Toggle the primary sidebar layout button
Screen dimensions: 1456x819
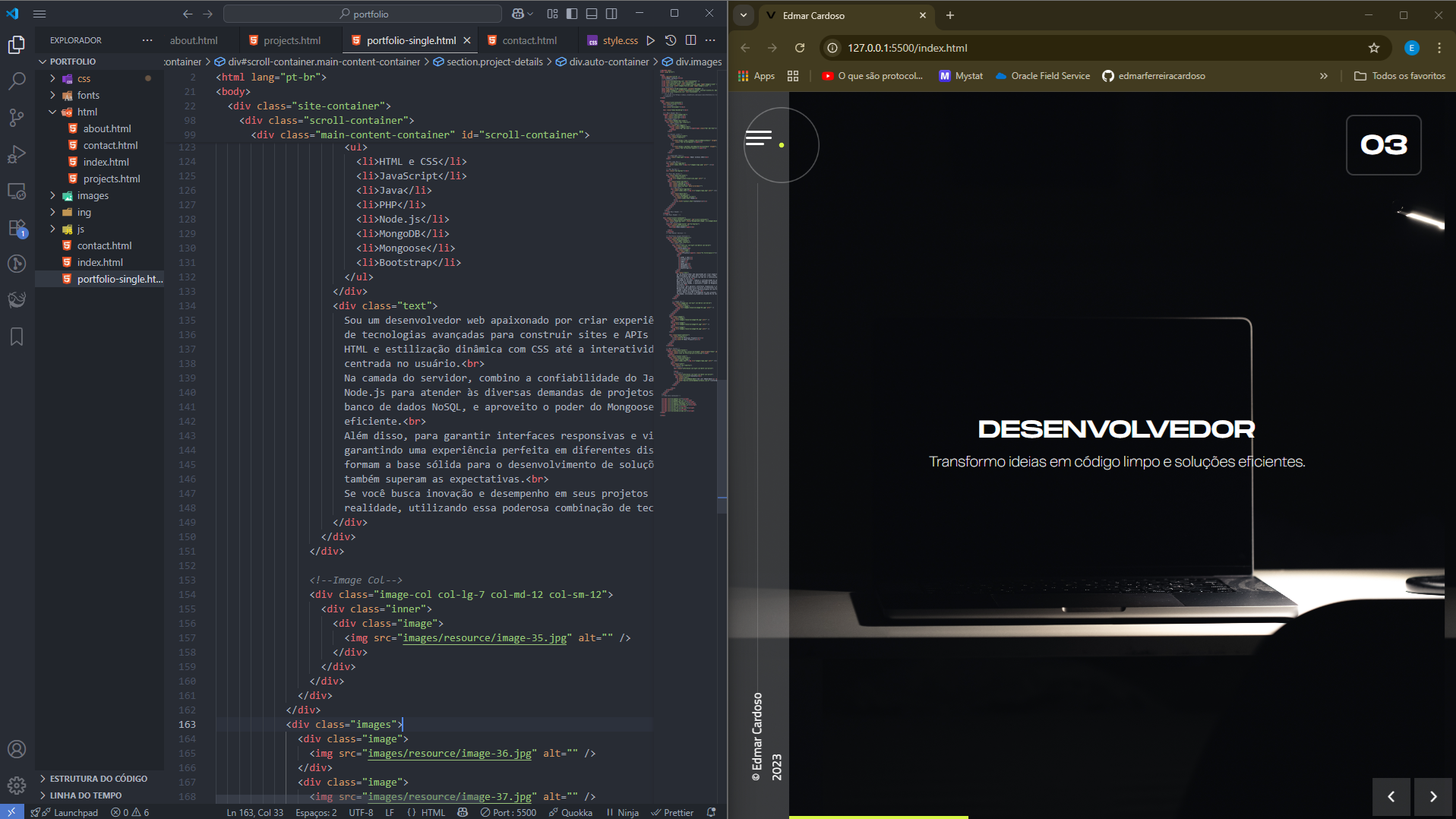tap(572, 14)
